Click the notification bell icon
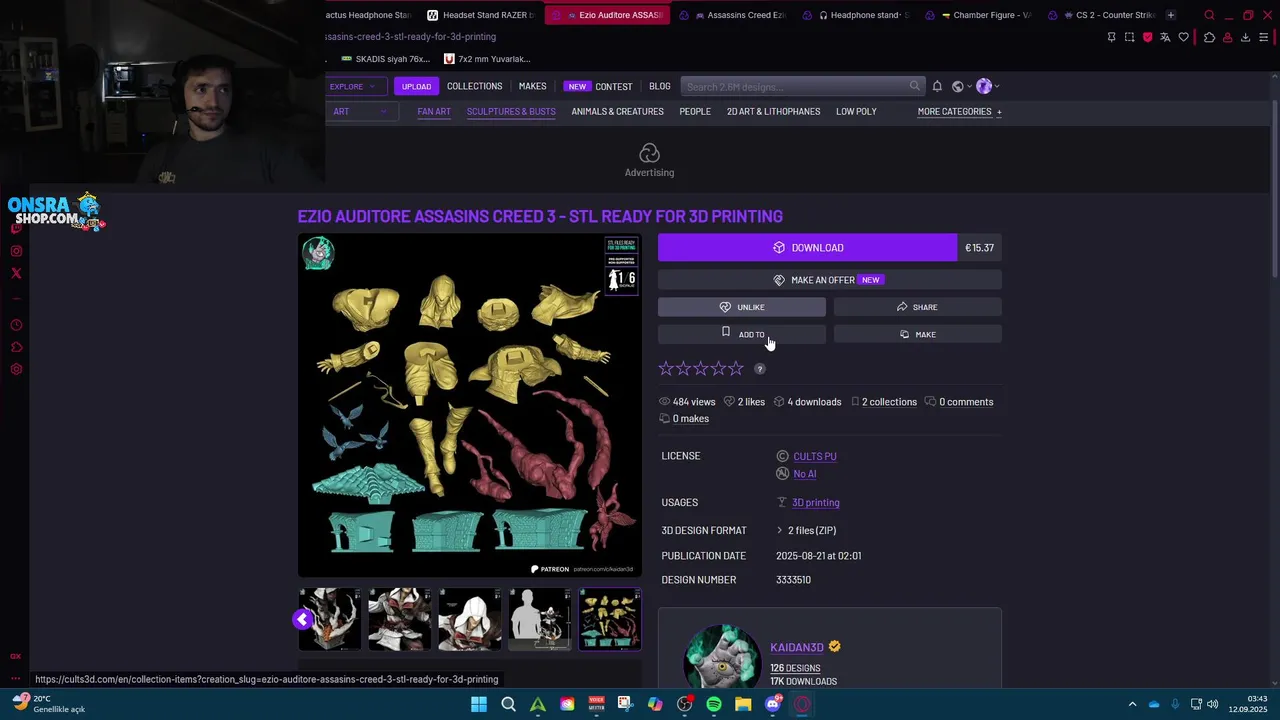The width and height of the screenshot is (1280, 720). coord(937,86)
